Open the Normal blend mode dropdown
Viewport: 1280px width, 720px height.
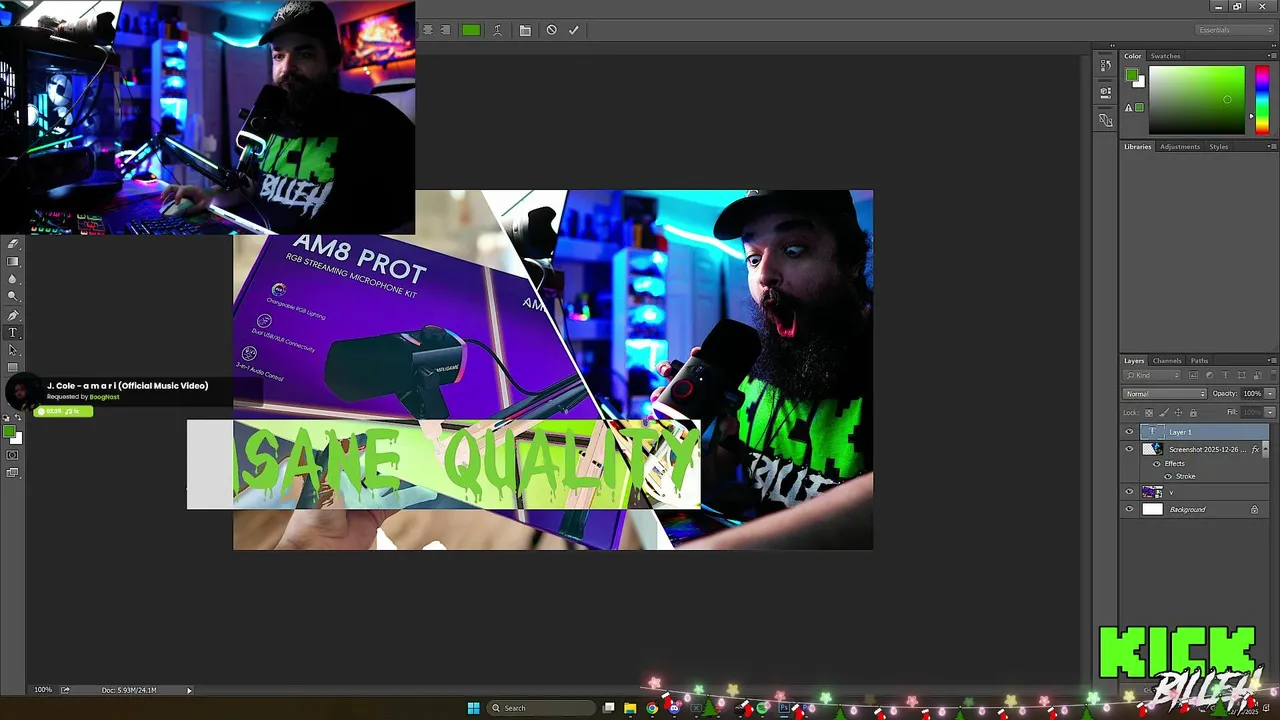click(x=1165, y=394)
